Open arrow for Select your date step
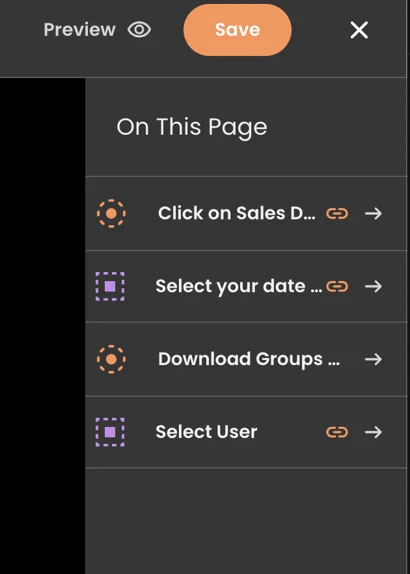 373,286
